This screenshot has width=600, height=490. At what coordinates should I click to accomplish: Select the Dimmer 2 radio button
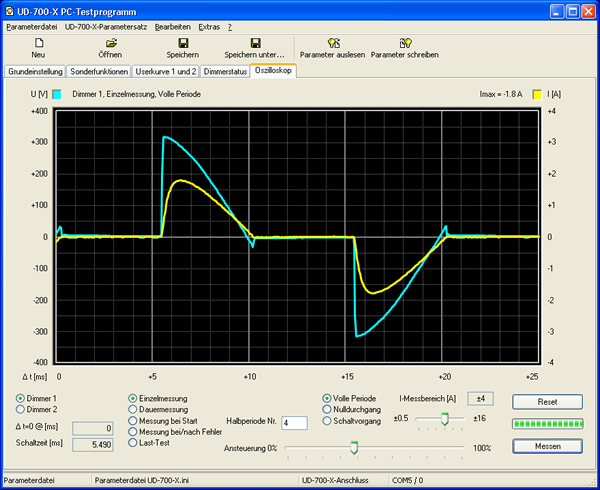click(x=21, y=410)
